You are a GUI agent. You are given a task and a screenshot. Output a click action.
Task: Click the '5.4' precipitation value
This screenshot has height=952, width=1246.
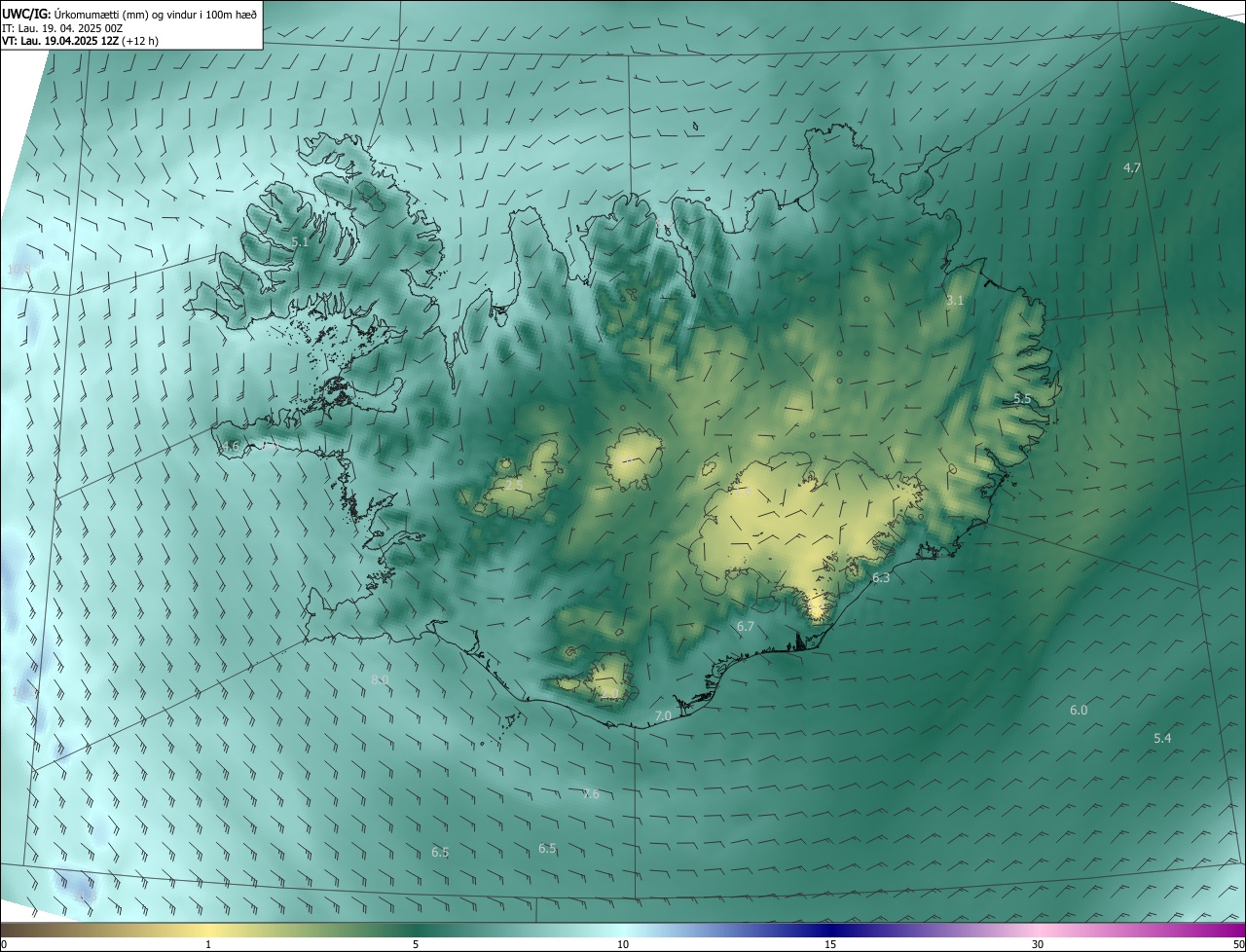tap(1162, 739)
